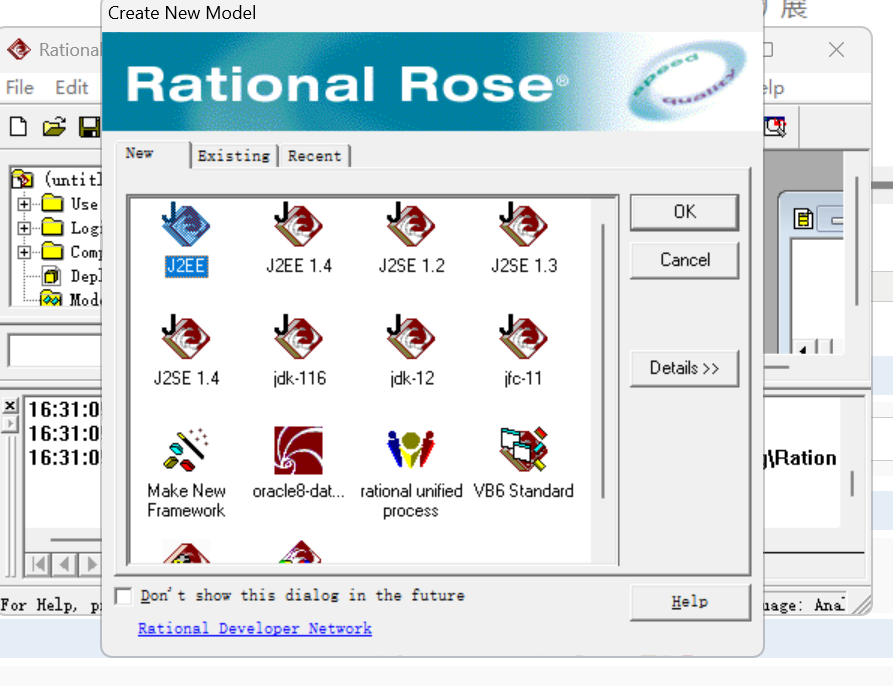Select the J2SE 1.2 framework icon

point(411,226)
